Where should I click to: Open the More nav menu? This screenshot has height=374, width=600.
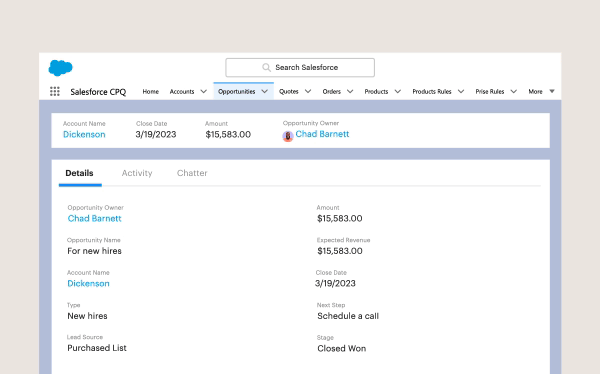(x=535, y=91)
